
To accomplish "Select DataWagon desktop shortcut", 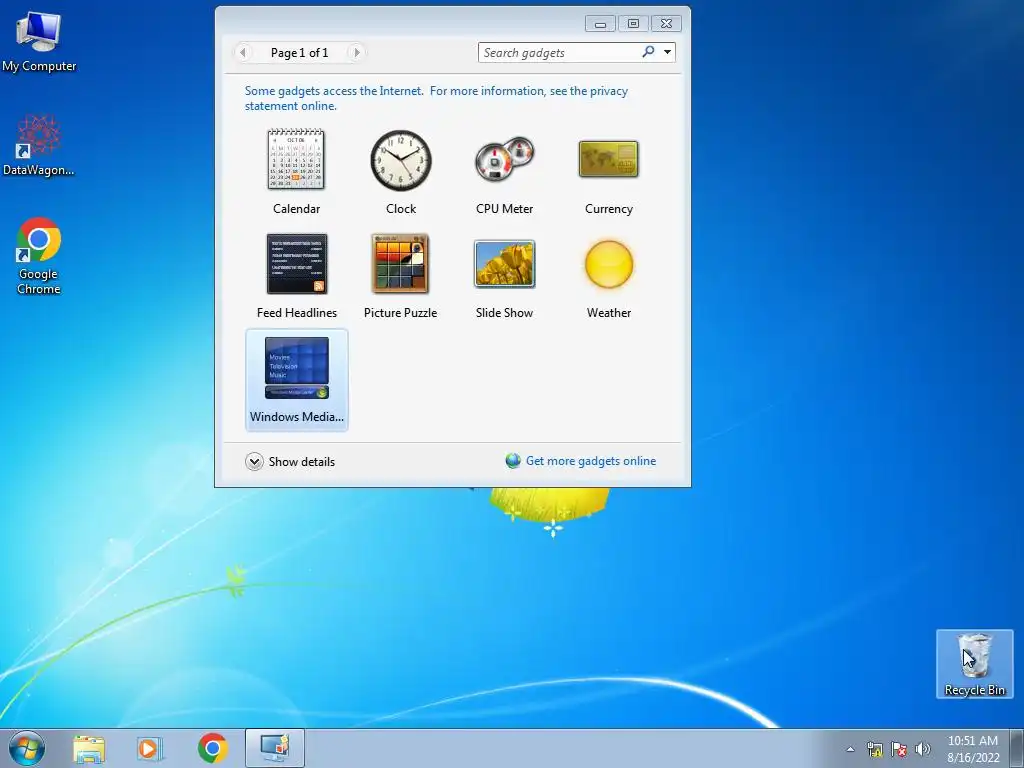I will (39, 146).
